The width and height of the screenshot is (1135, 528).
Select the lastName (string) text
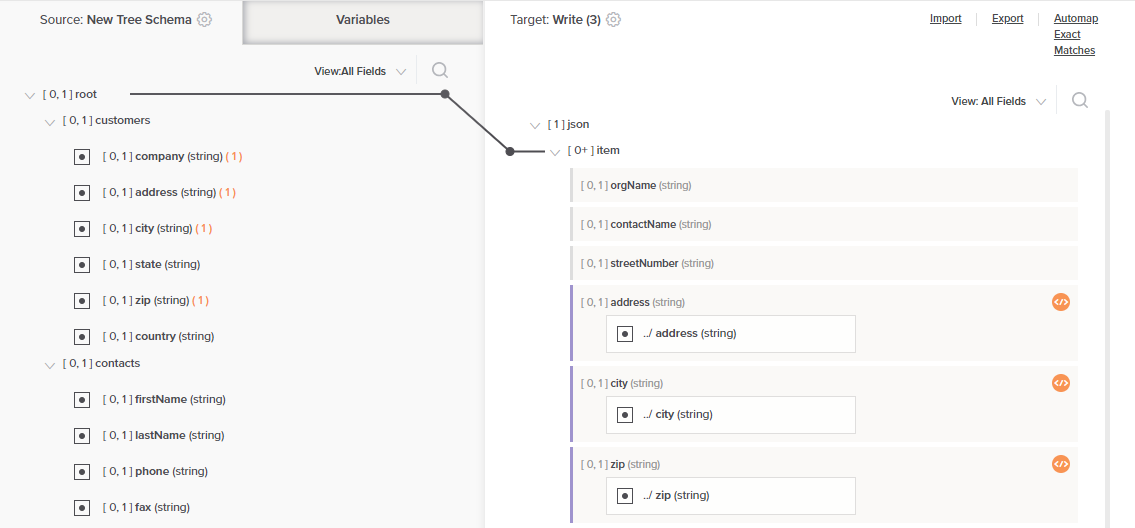coord(180,436)
